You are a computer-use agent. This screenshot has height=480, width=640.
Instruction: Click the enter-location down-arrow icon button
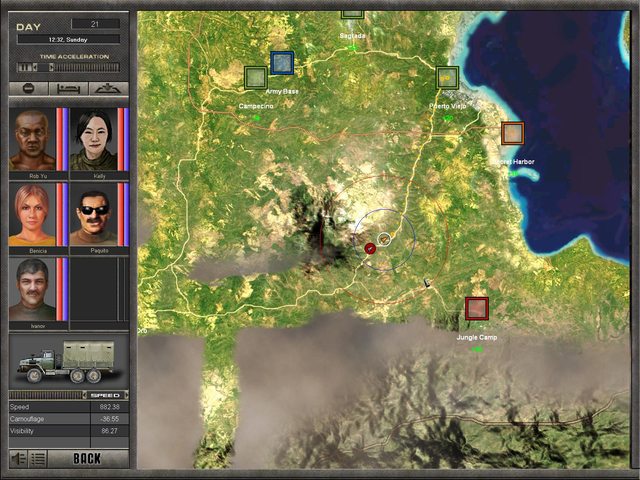point(108,89)
